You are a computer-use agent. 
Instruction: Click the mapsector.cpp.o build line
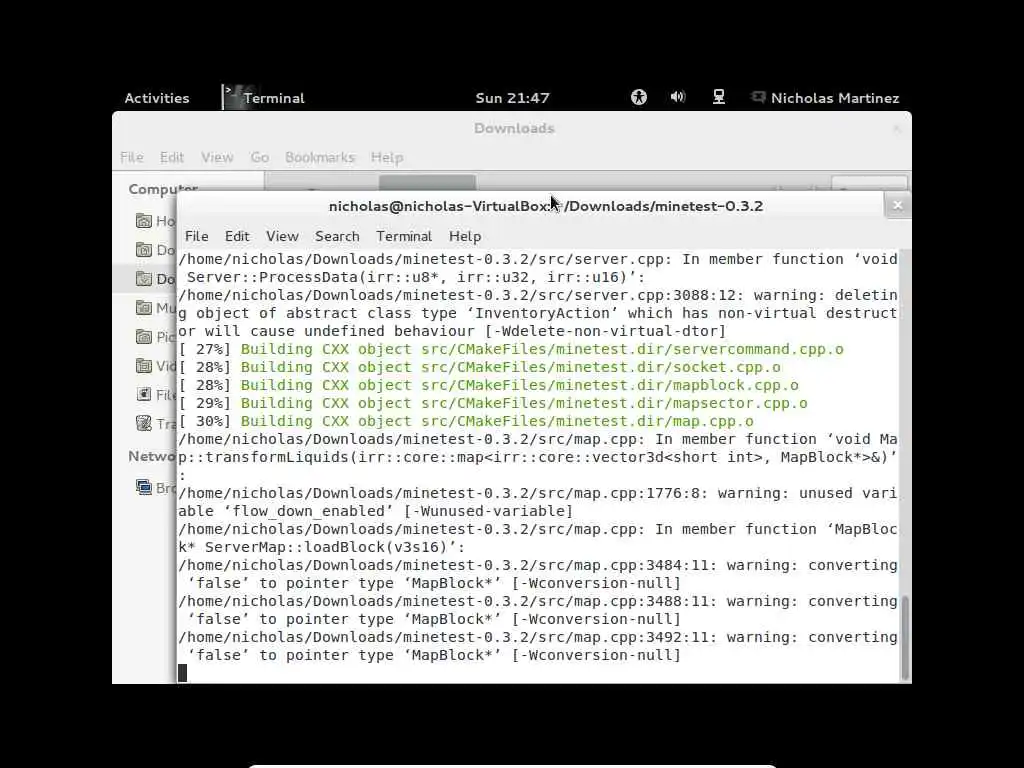click(x=494, y=403)
